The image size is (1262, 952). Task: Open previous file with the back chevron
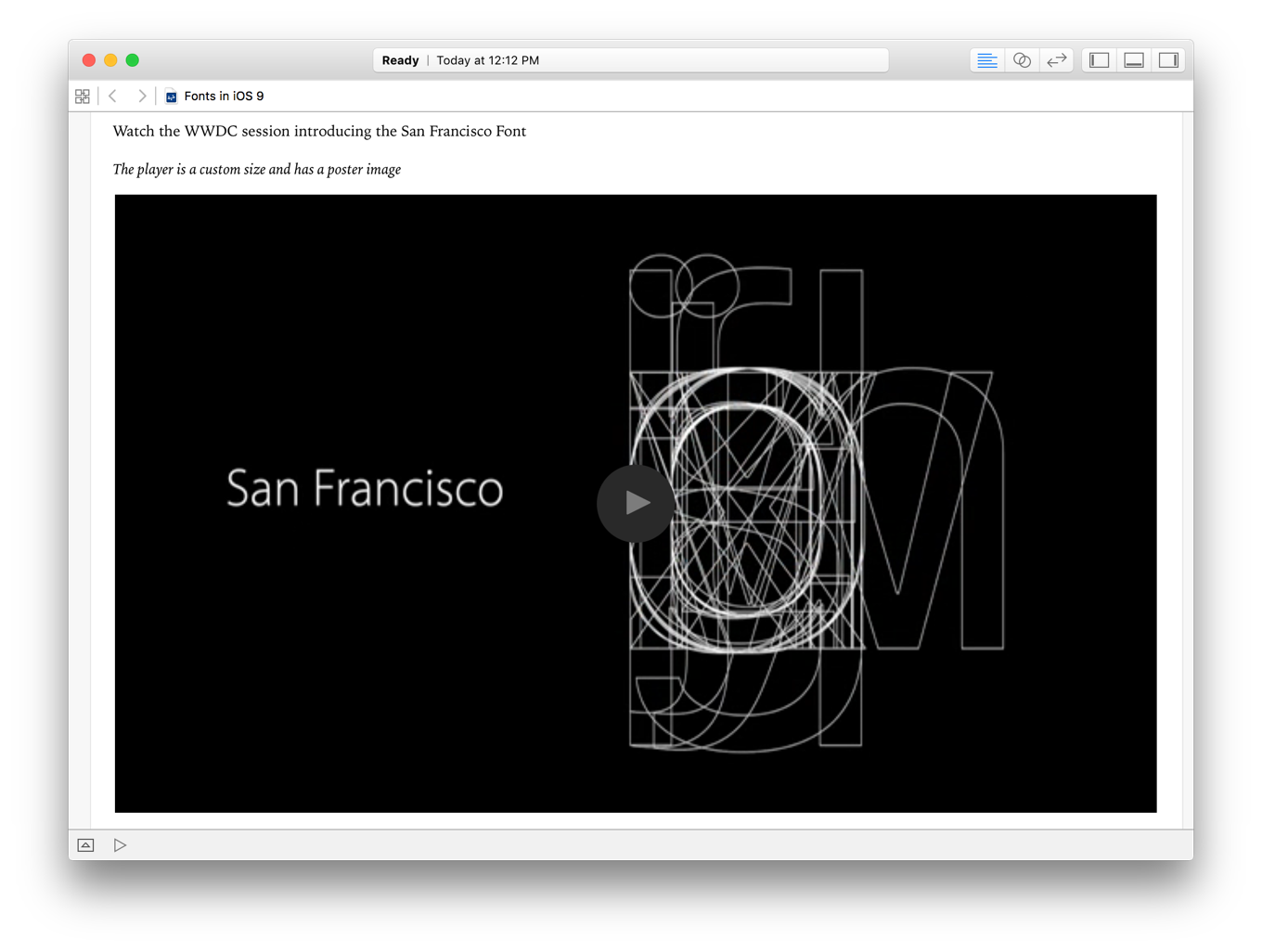112,96
